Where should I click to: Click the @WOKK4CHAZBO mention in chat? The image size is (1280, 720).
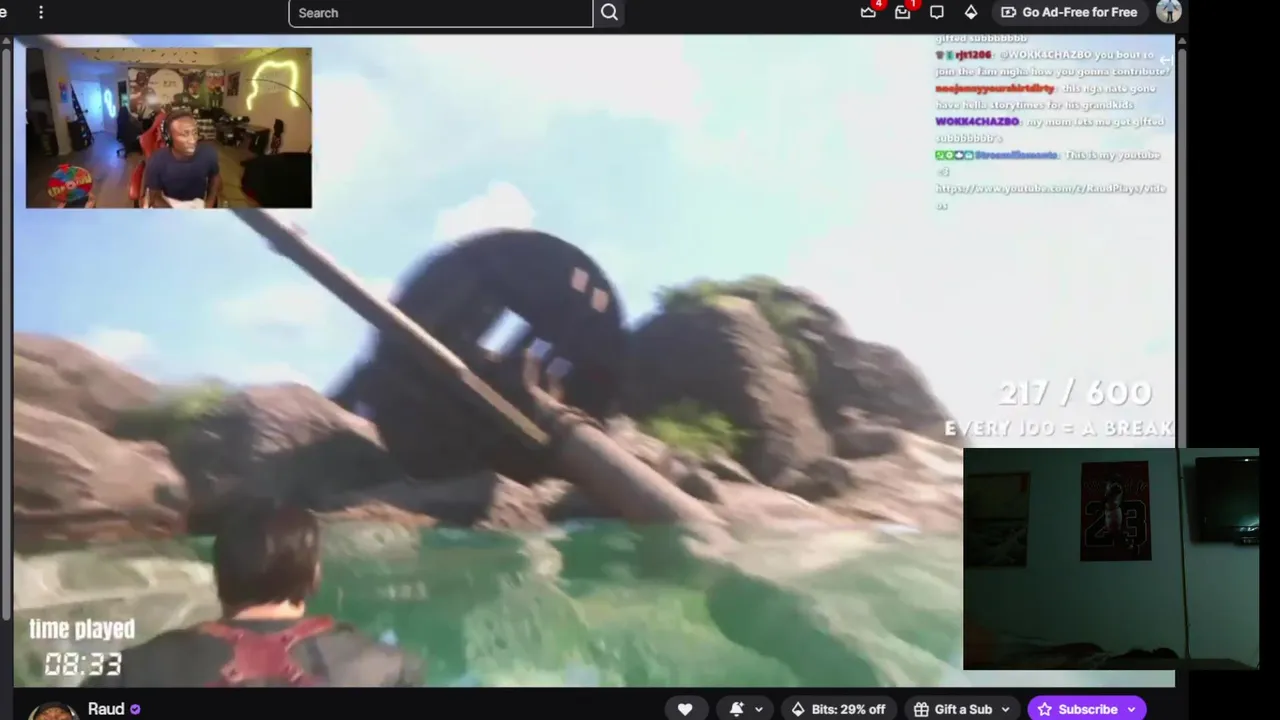1046,55
